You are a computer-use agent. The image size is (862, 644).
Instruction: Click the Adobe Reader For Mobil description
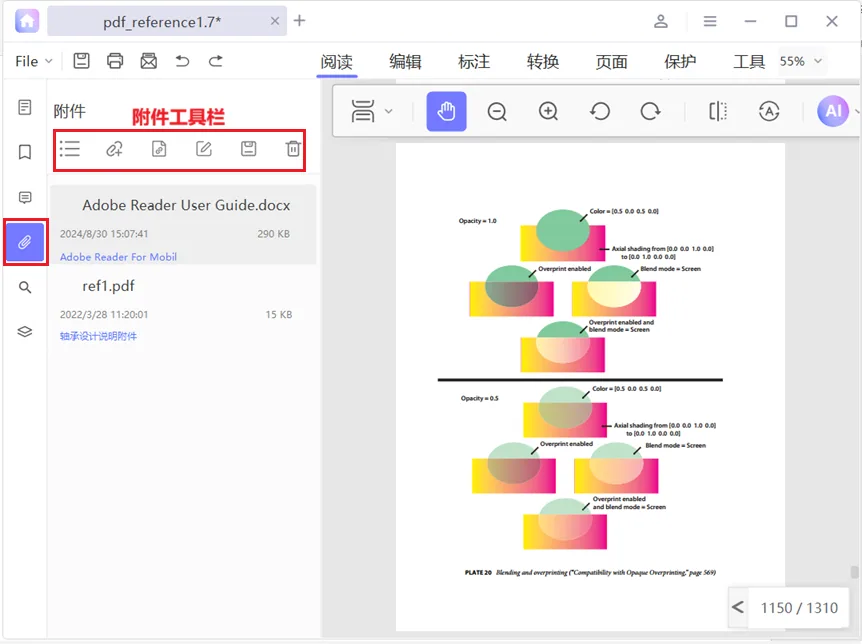118,257
